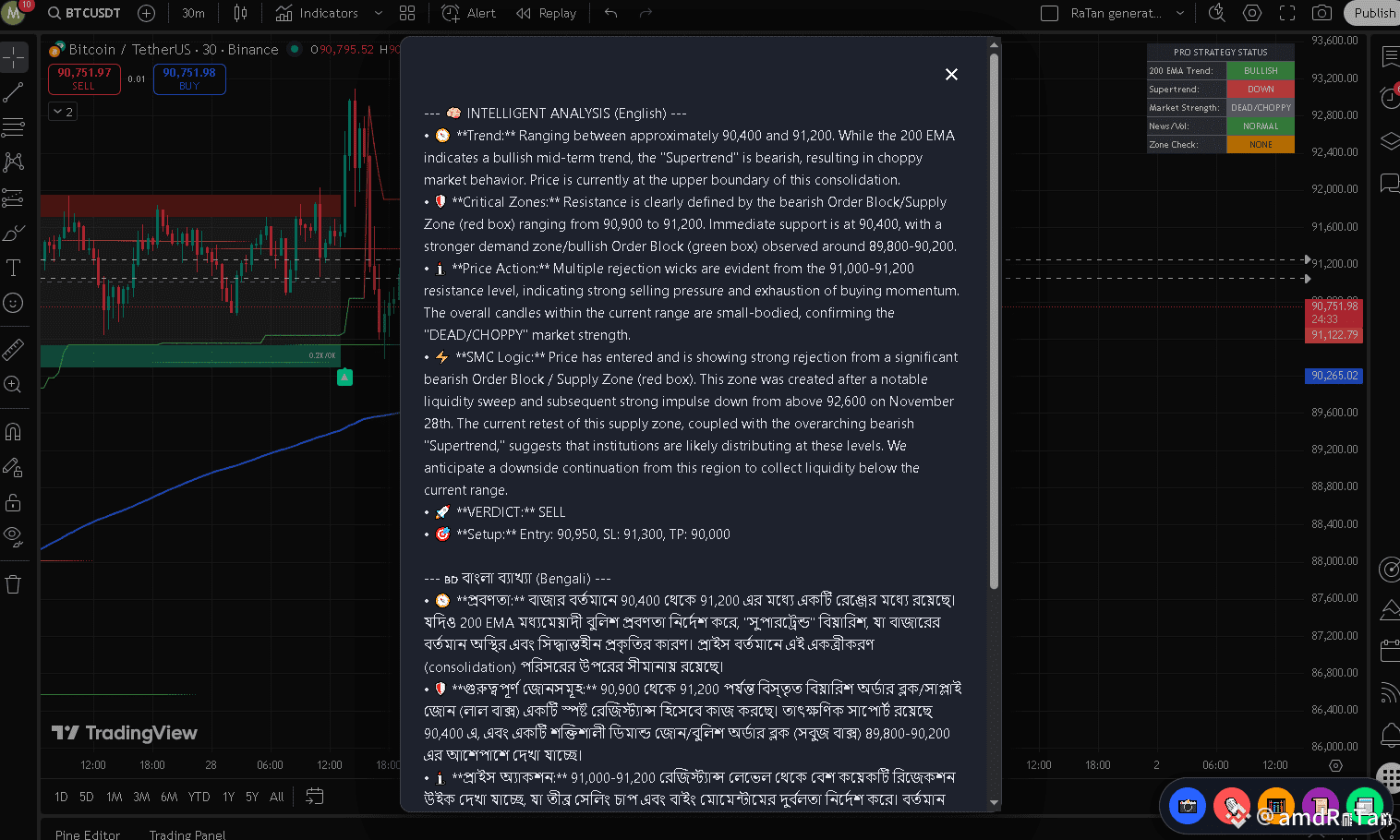Expand the collapsed indicators legend showing 2
Screen dimensions: 1400x840
[63, 112]
